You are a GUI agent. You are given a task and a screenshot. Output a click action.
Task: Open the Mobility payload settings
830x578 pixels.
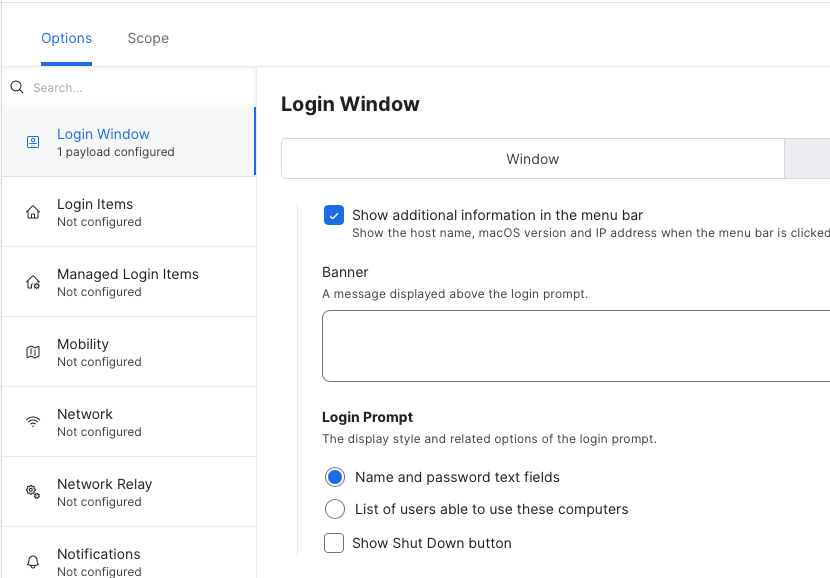(x=128, y=352)
